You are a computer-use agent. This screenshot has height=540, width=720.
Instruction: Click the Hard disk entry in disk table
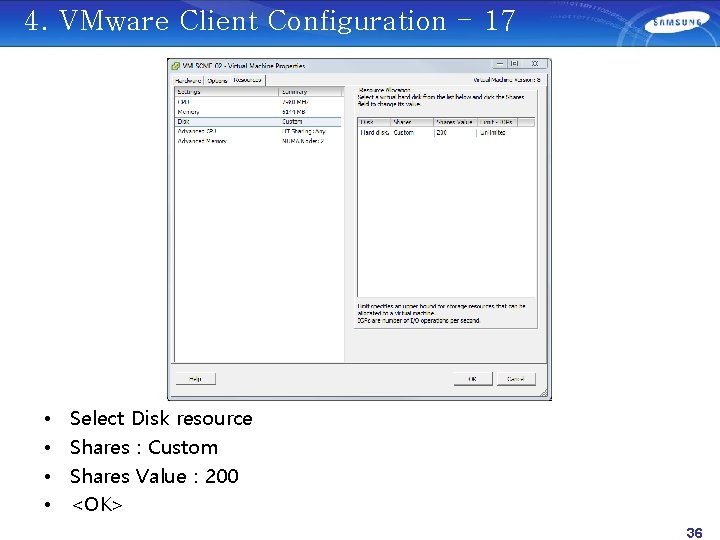(x=374, y=133)
